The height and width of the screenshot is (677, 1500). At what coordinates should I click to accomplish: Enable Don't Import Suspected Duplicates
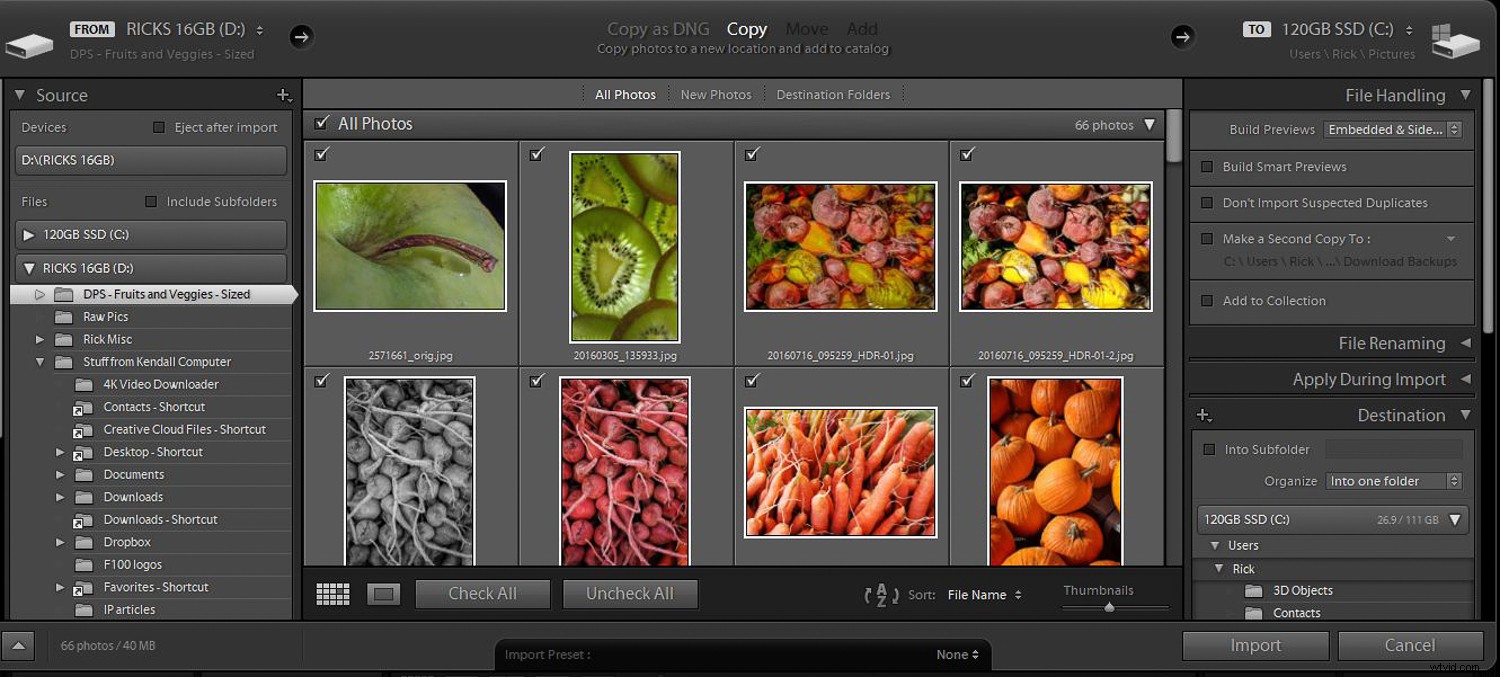click(x=1207, y=203)
